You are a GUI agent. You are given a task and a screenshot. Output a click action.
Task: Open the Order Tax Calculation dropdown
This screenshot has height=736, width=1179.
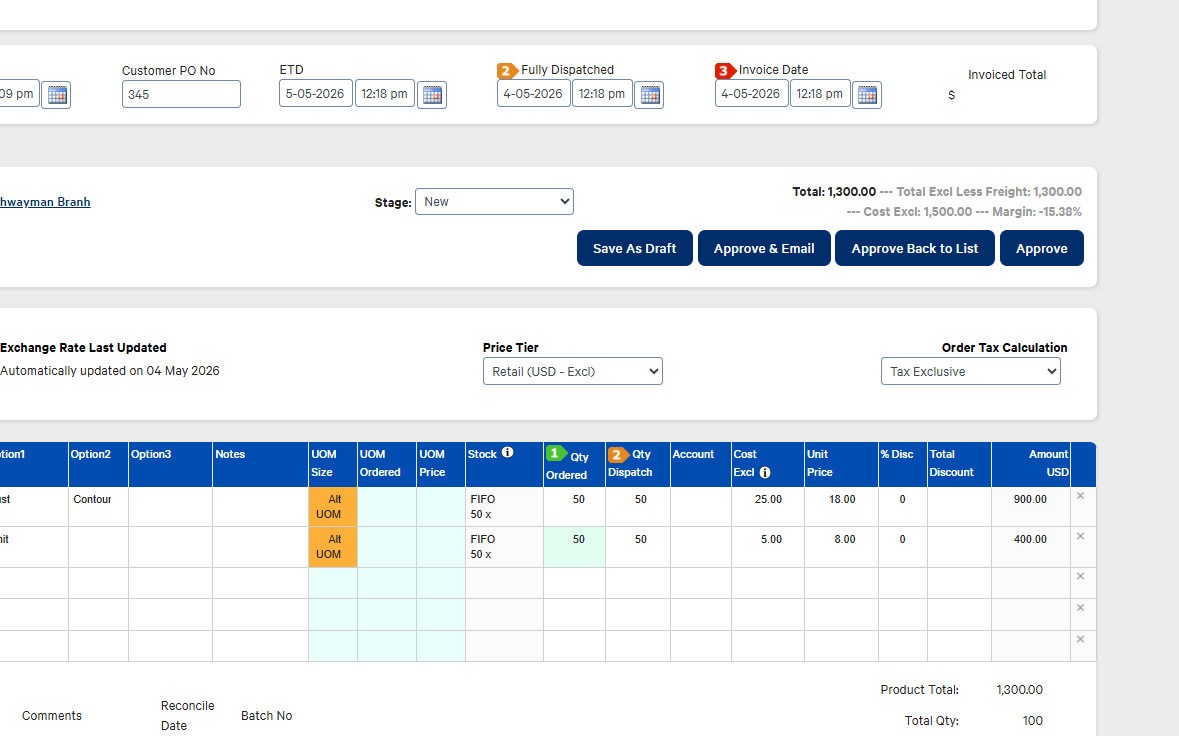(971, 371)
